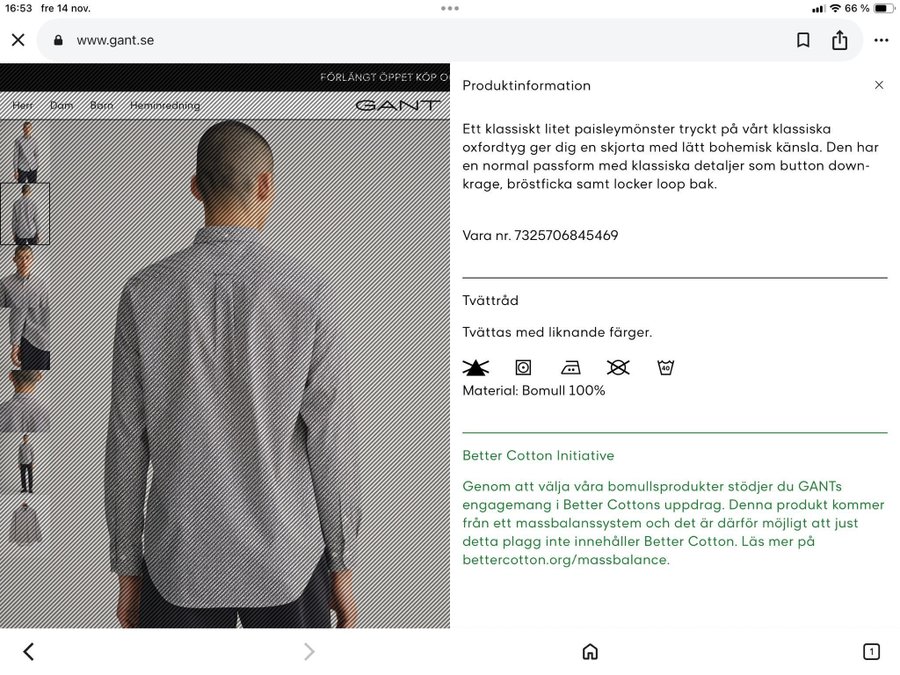Go back with the left chevron
The width and height of the screenshot is (900, 675).
pos(29,651)
